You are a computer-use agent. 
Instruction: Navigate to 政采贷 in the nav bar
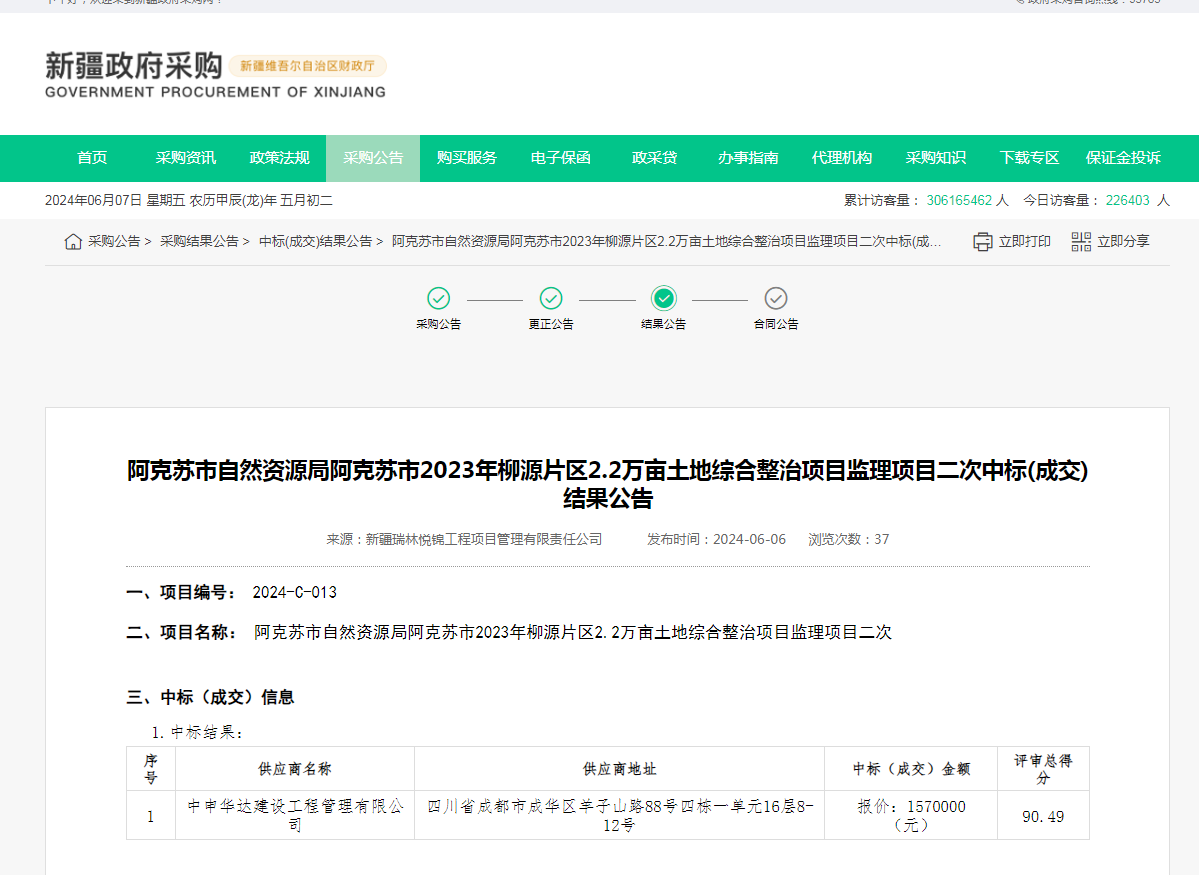click(654, 158)
